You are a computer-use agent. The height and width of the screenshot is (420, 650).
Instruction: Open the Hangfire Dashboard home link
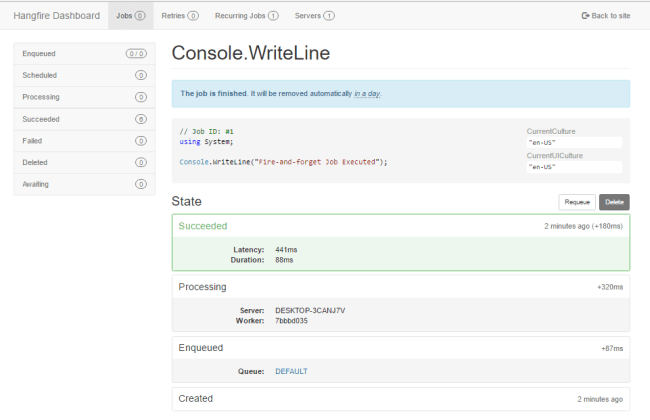[56, 16]
